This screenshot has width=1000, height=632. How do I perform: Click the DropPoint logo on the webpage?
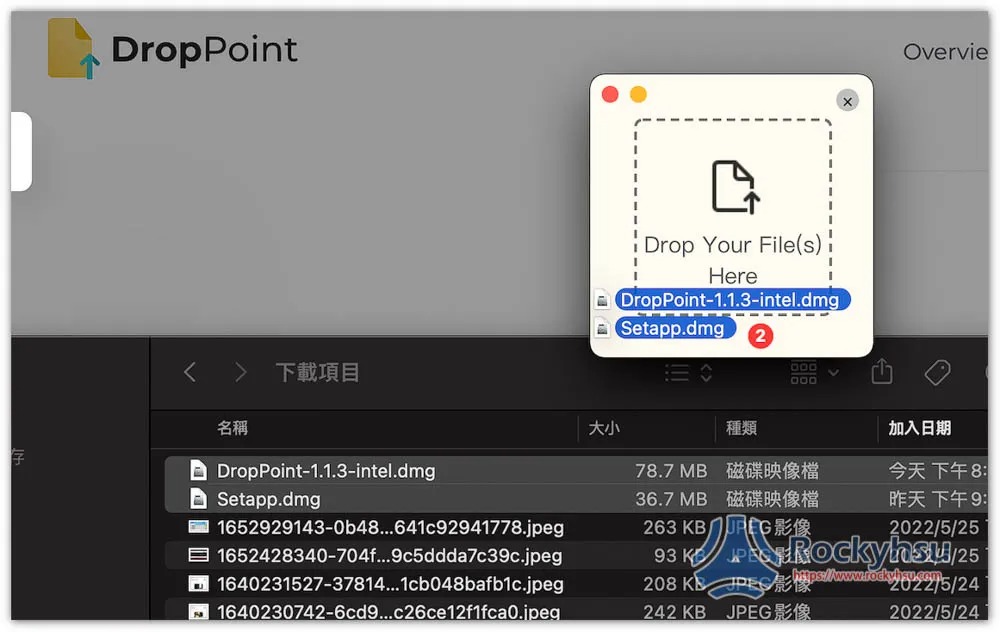coord(172,49)
